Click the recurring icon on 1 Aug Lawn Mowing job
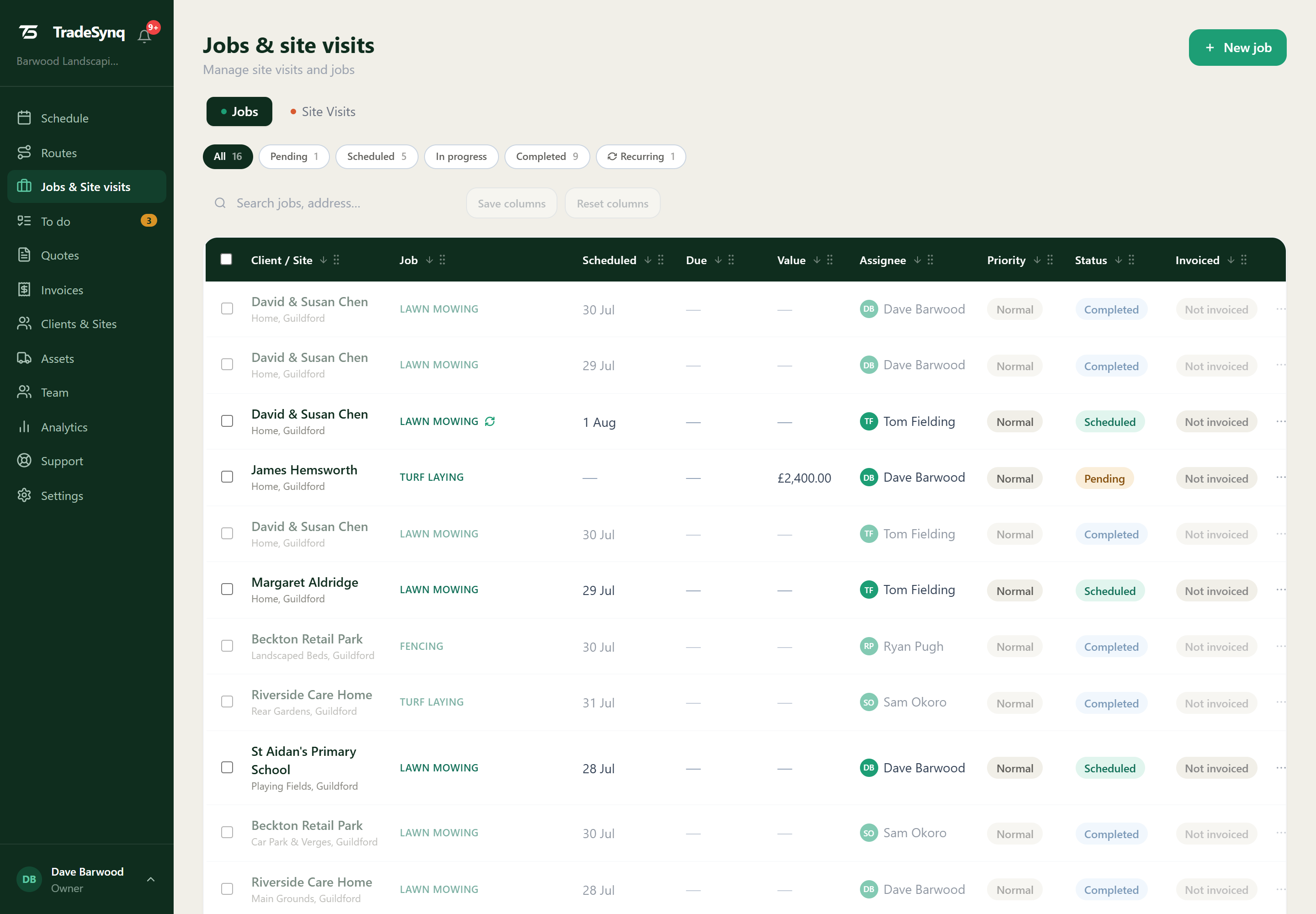 [490, 421]
